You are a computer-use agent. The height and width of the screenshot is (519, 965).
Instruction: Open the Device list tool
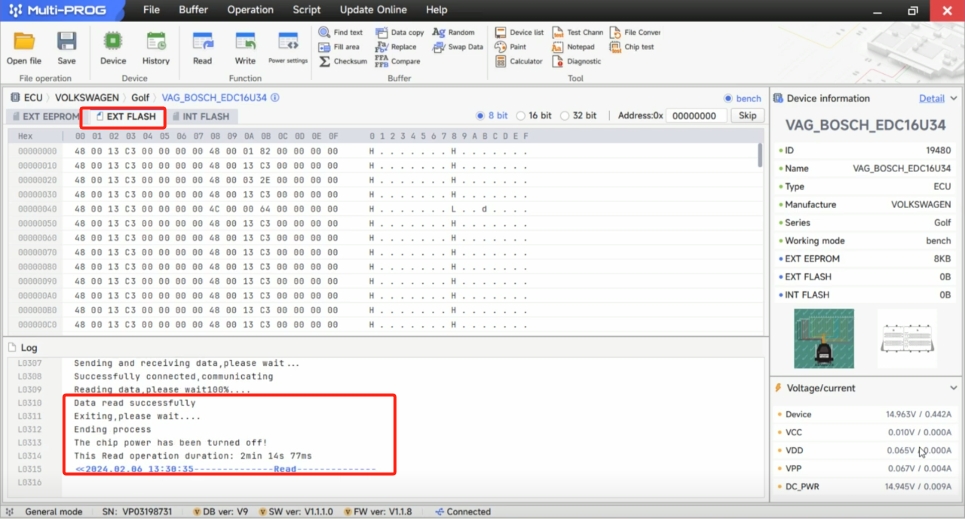(519, 32)
